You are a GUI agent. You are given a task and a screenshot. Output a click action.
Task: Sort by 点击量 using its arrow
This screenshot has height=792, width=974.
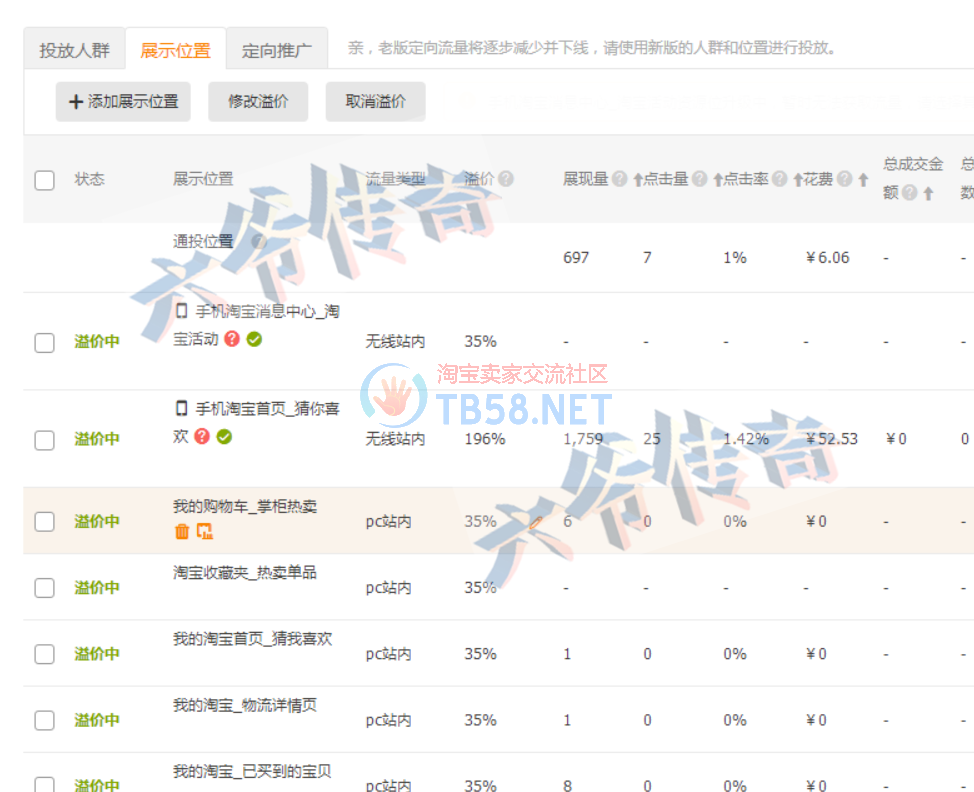click(718, 180)
